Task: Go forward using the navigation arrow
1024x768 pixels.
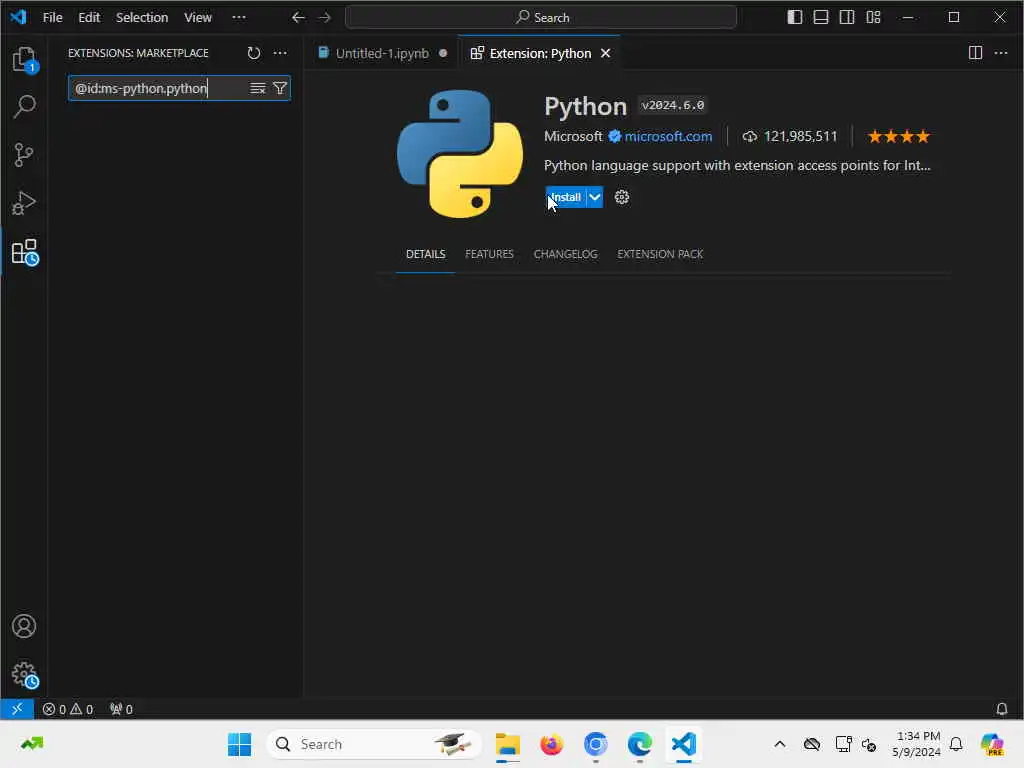Action: pos(325,18)
